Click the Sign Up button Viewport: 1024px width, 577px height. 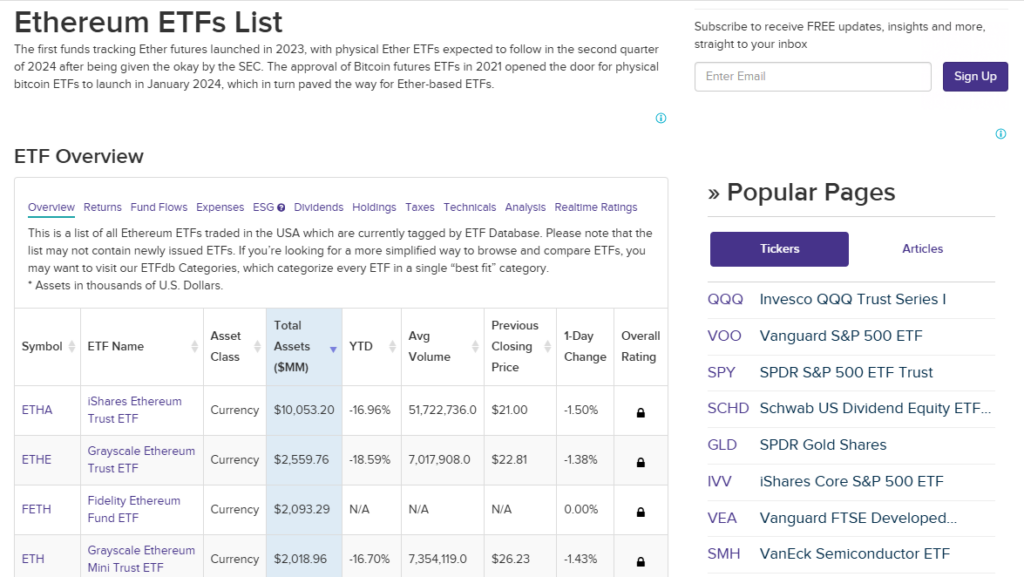tap(975, 76)
